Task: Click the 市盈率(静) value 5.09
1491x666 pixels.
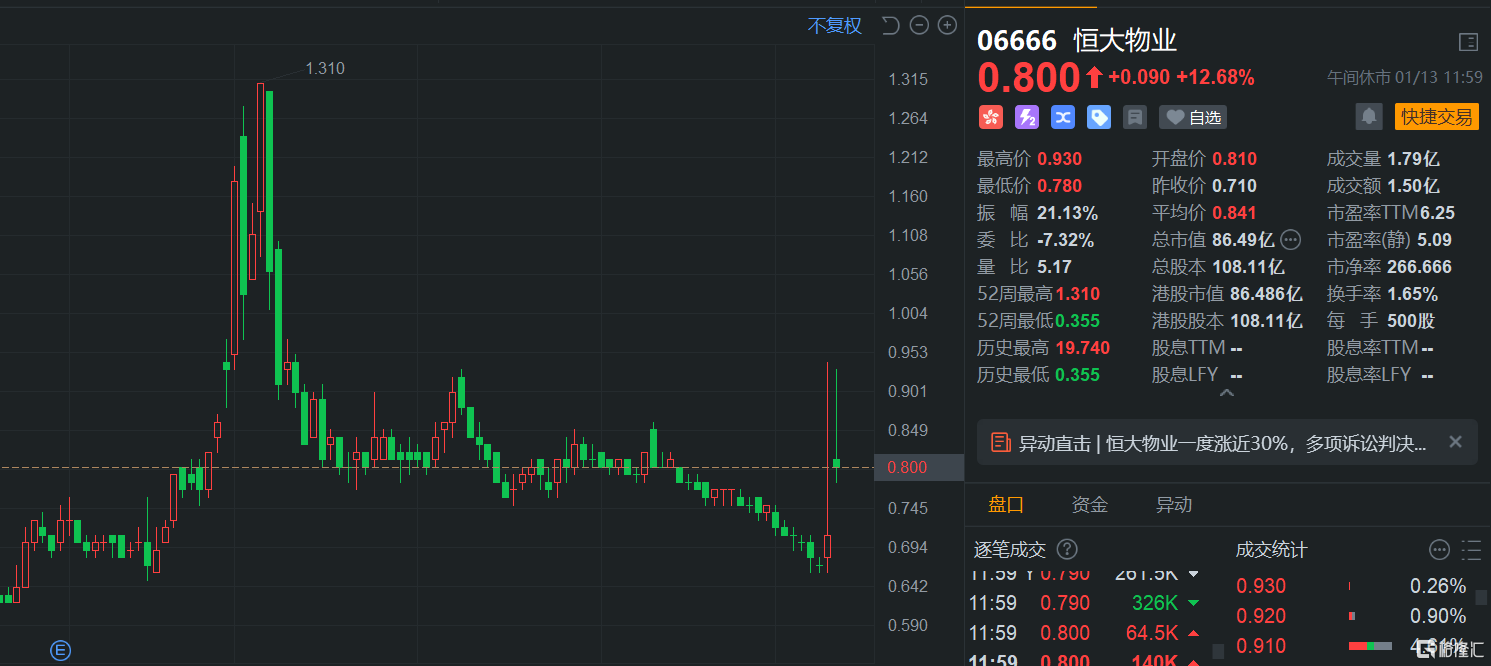Action: click(x=1434, y=240)
